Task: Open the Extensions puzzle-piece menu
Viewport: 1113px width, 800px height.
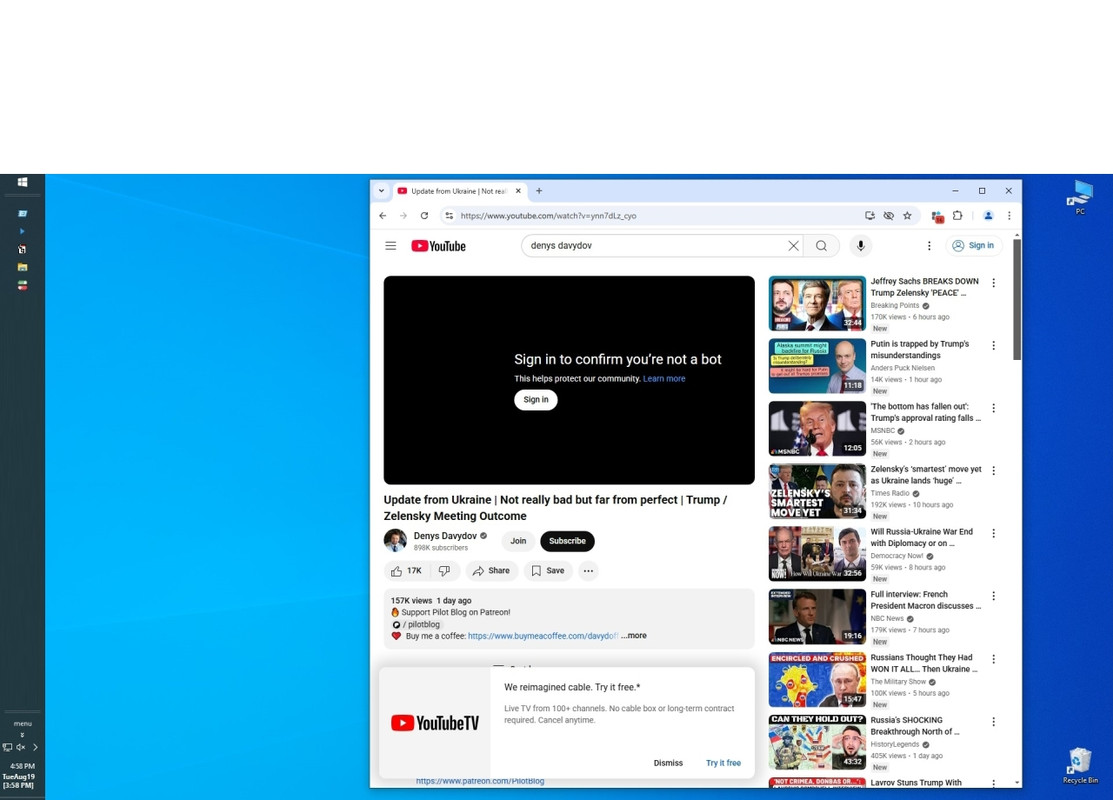Action: click(x=957, y=216)
